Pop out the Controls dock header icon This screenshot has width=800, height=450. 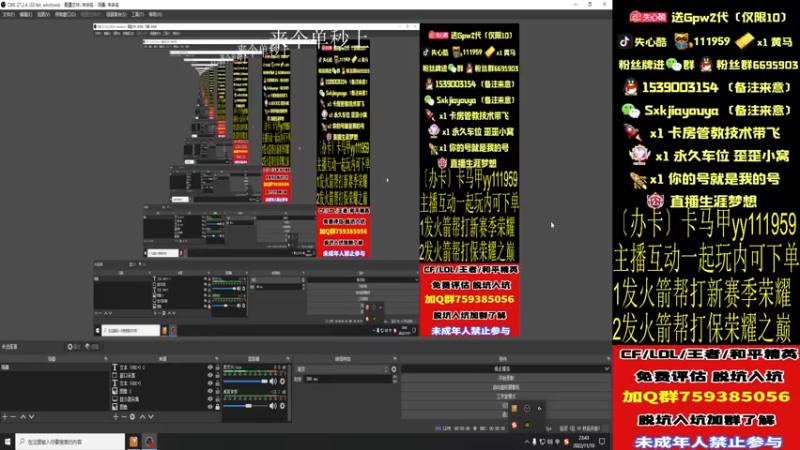(x=608, y=359)
